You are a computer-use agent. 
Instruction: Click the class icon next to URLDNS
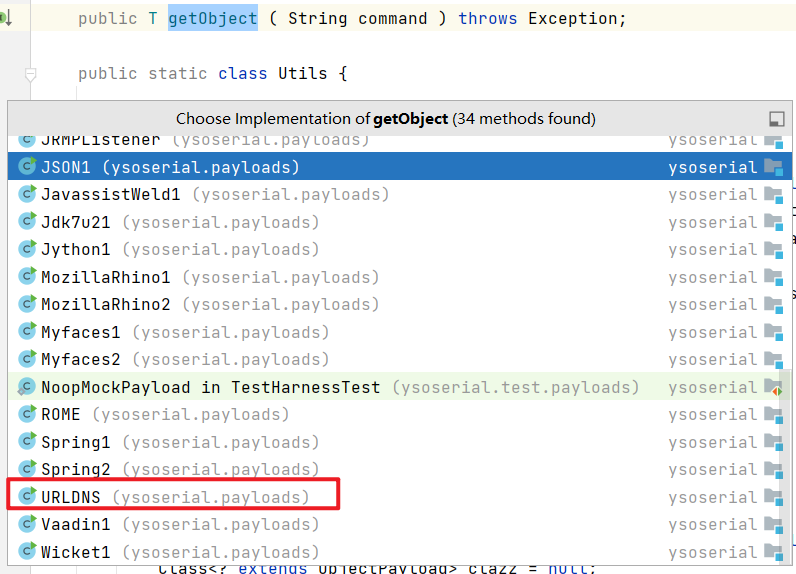coord(27,496)
